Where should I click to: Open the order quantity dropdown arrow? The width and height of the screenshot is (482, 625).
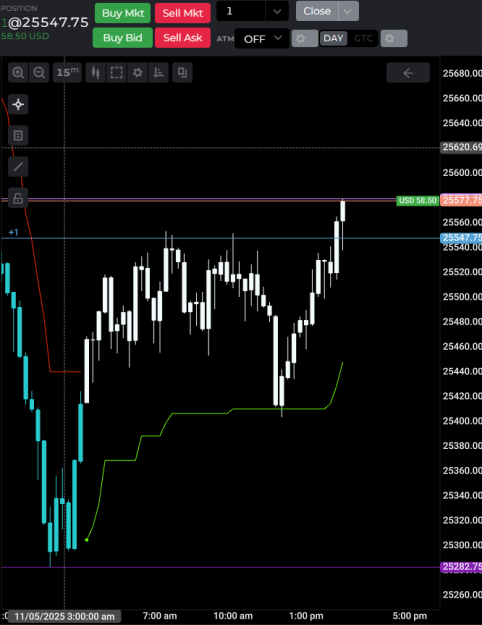point(277,11)
